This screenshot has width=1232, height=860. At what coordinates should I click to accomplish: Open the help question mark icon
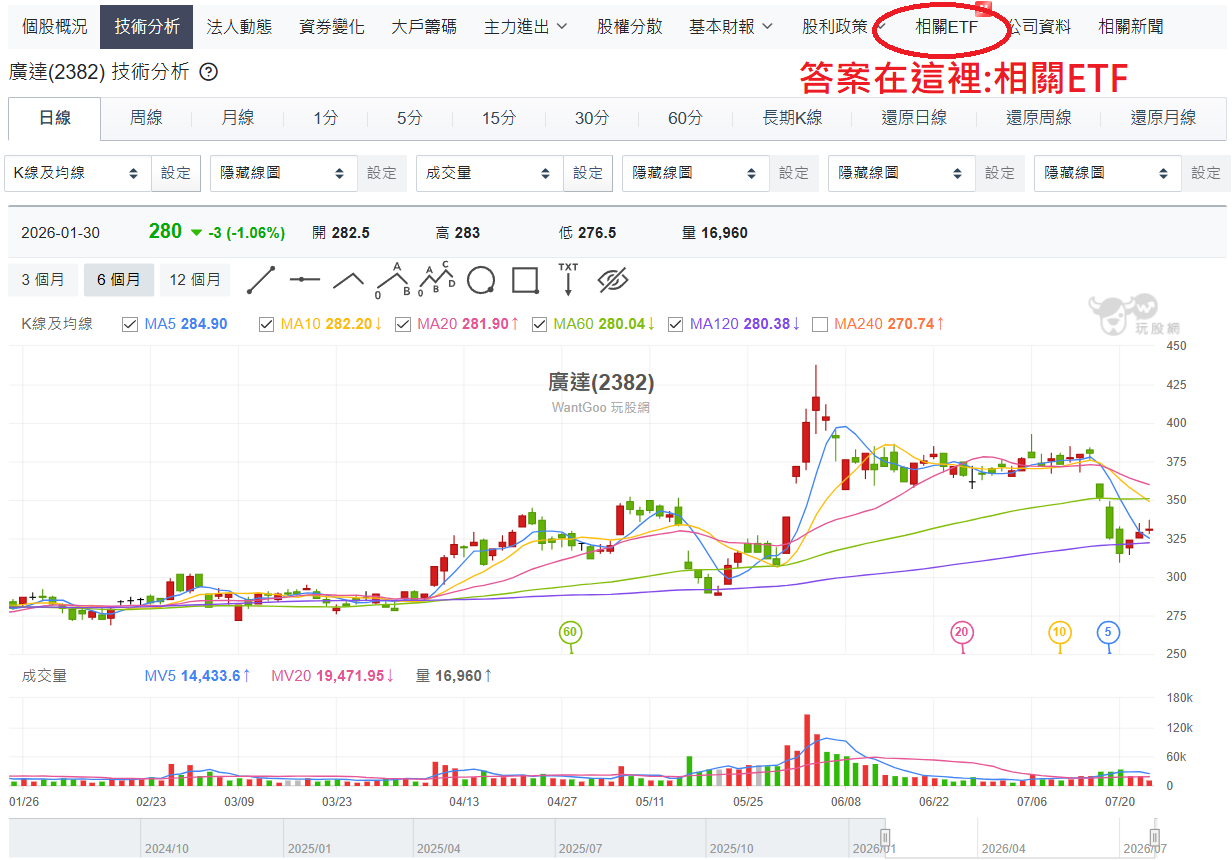(x=208, y=72)
